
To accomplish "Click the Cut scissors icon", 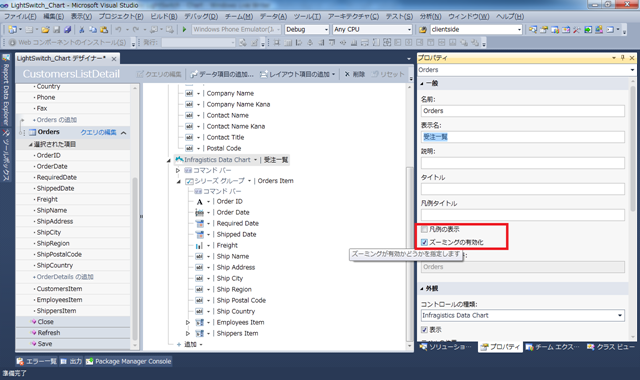I will 82,30.
